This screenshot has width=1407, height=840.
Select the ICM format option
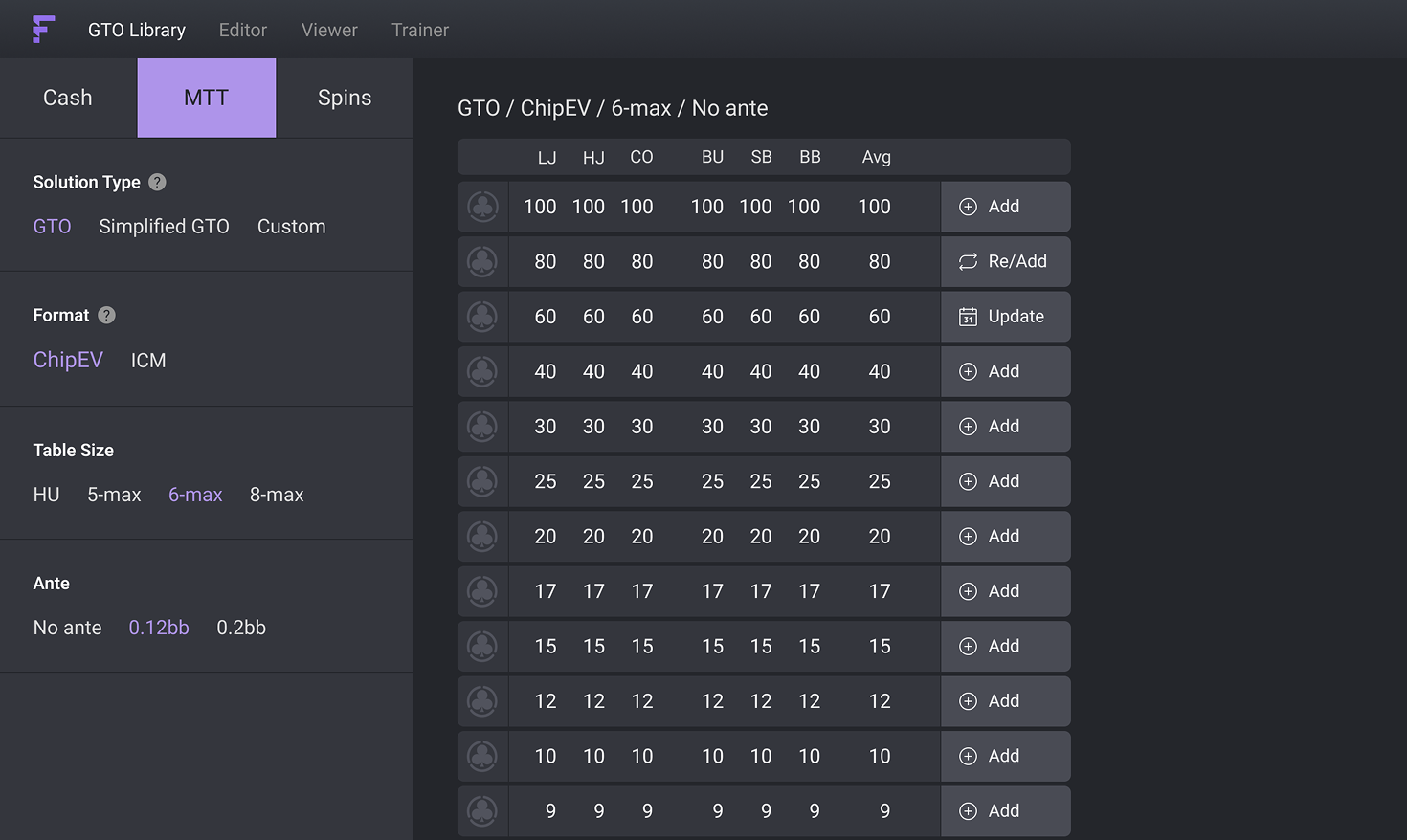coord(148,361)
